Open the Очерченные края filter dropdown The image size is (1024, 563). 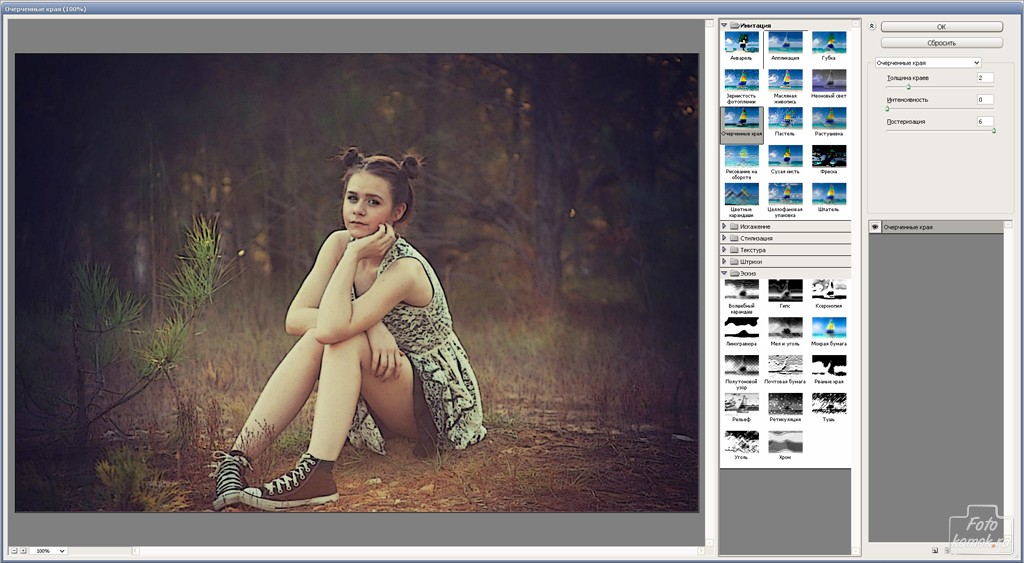coord(927,63)
